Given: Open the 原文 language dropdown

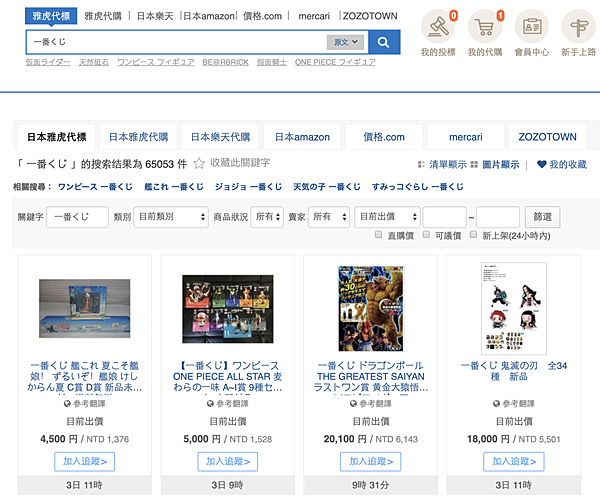Looking at the screenshot, I should click(x=346, y=42).
